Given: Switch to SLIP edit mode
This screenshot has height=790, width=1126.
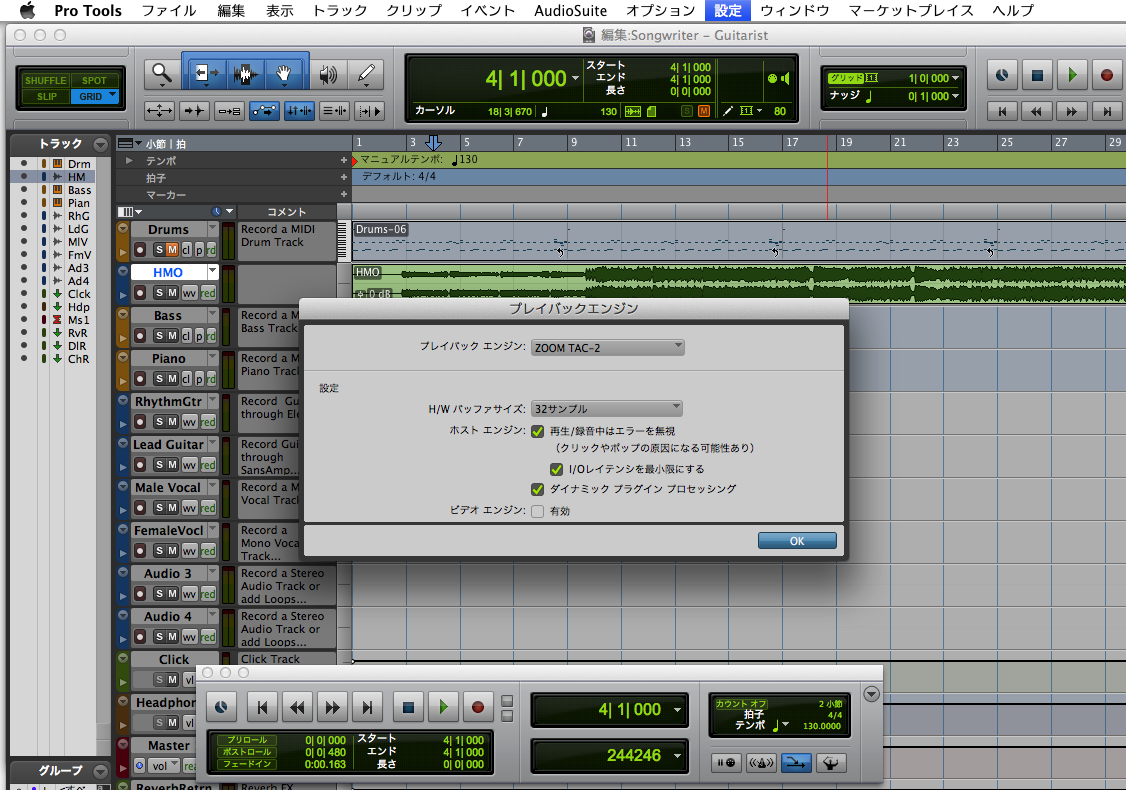Looking at the screenshot, I should click(47, 96).
